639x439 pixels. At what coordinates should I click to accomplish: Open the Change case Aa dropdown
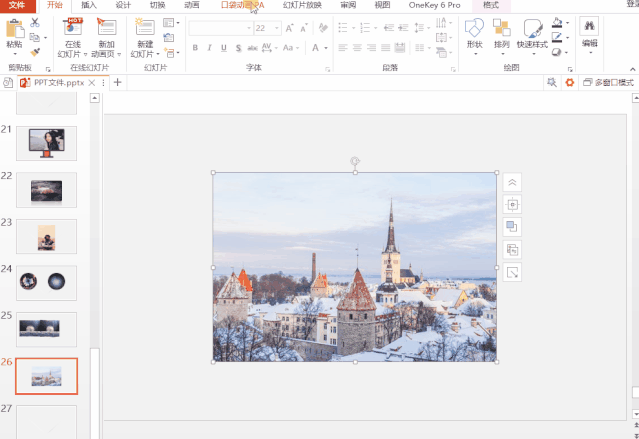pos(291,48)
